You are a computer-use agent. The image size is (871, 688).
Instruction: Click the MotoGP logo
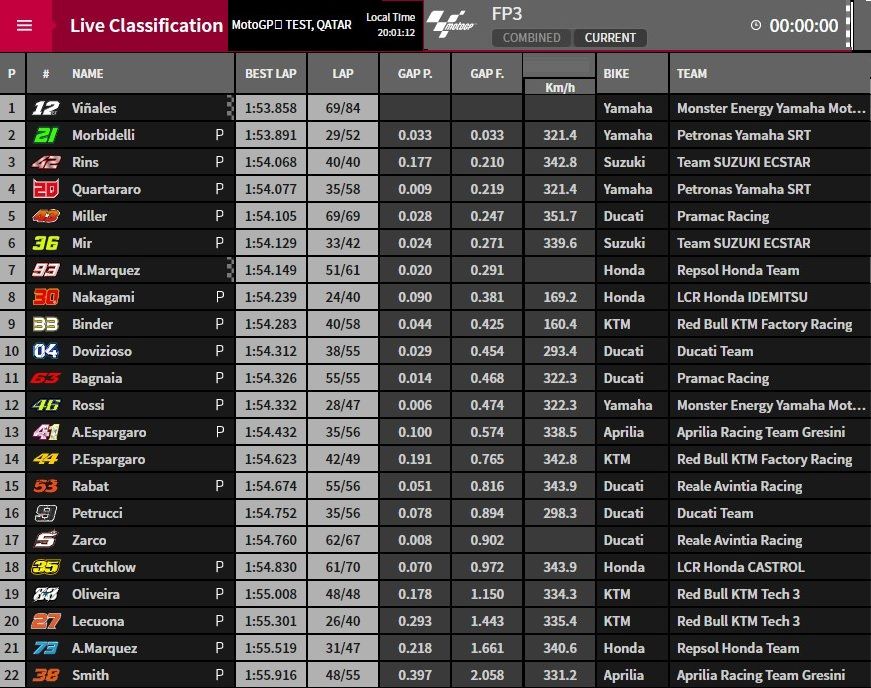[450, 25]
